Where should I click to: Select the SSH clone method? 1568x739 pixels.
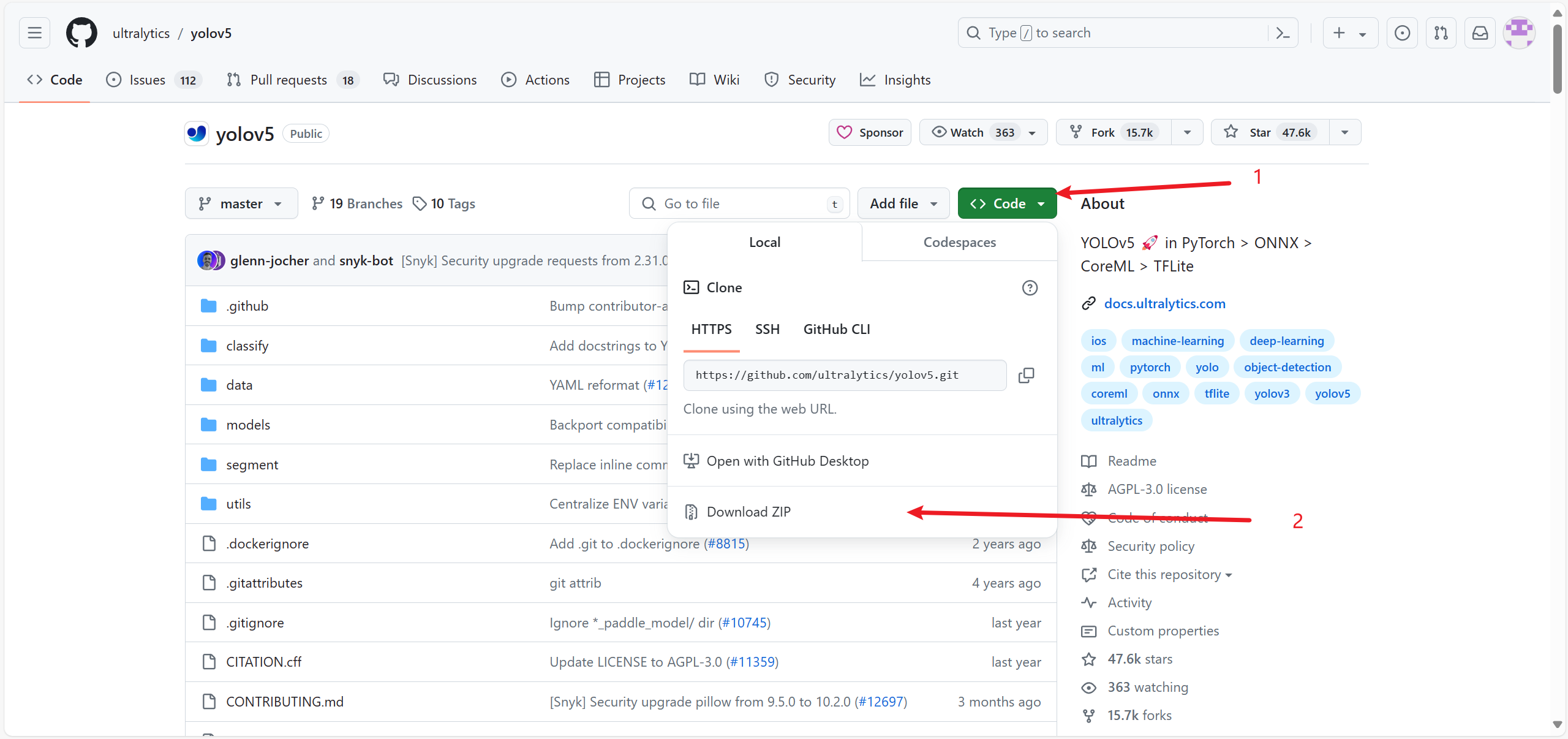[x=767, y=330]
